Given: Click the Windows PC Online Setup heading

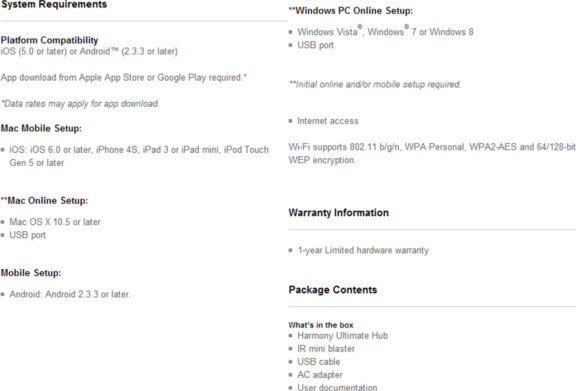Looking at the screenshot, I should [351, 11].
